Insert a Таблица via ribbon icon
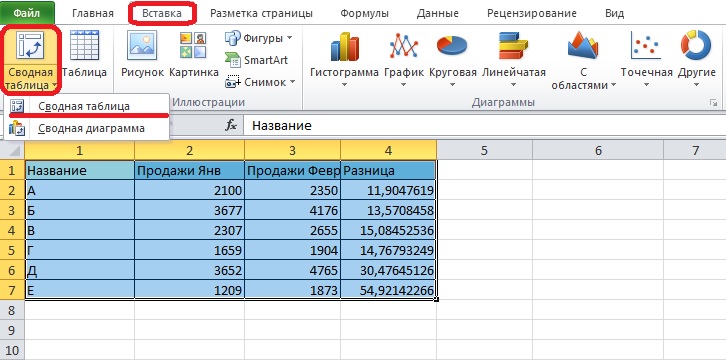Image resolution: width=726 pixels, height=360 pixels. click(x=84, y=45)
